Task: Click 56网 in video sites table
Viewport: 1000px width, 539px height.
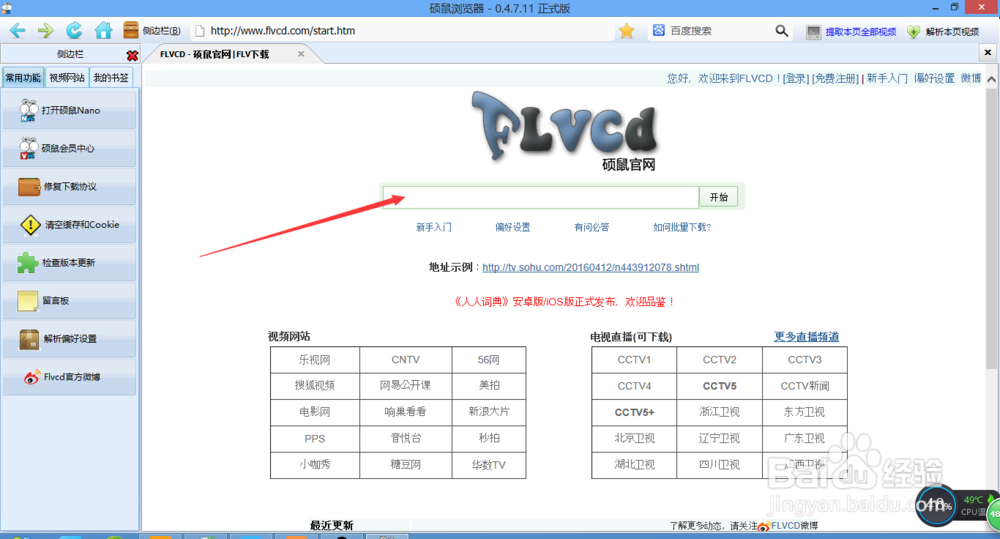Action: pyautogui.click(x=489, y=360)
